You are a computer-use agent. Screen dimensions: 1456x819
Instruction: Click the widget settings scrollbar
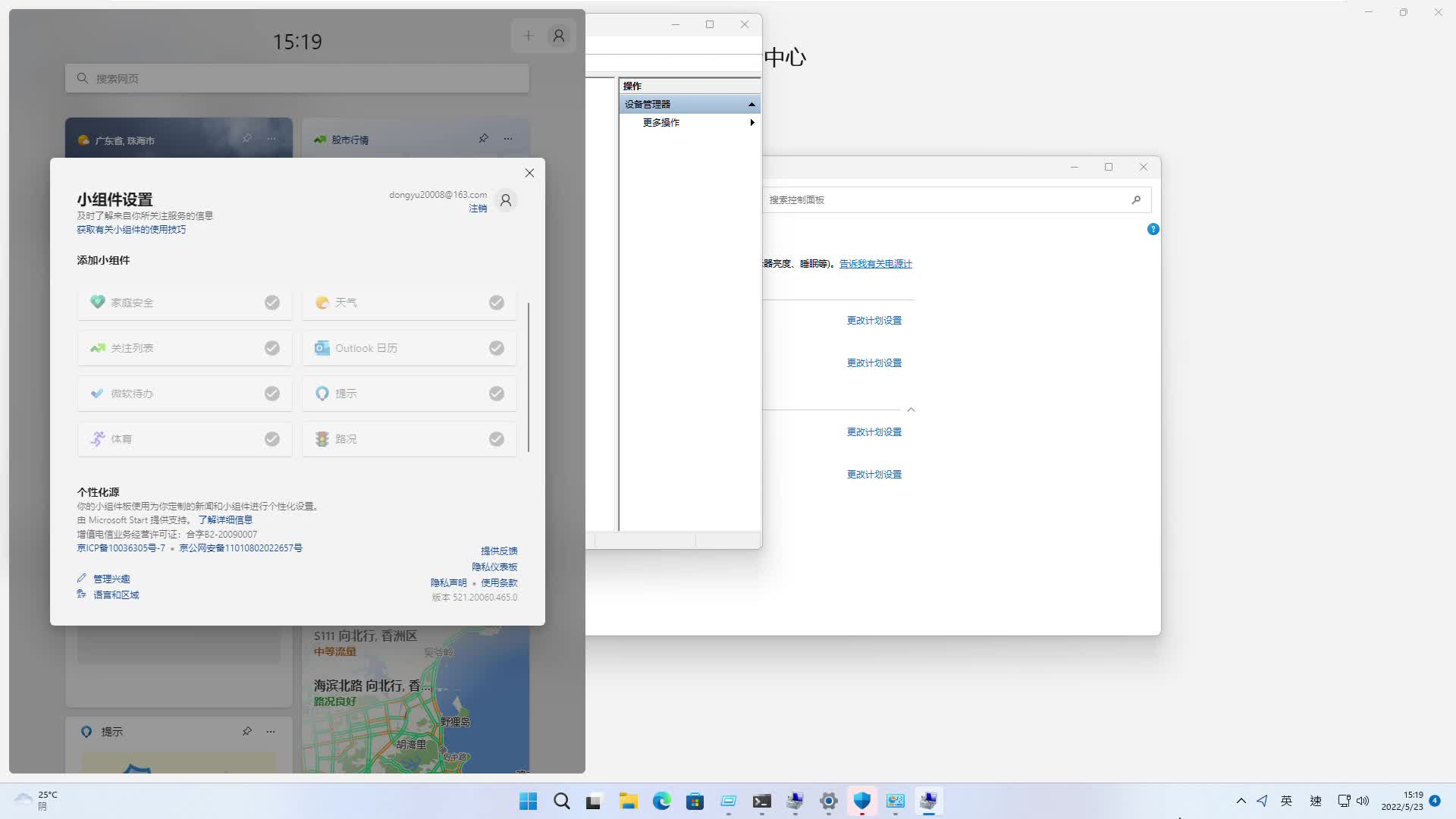[x=529, y=377]
